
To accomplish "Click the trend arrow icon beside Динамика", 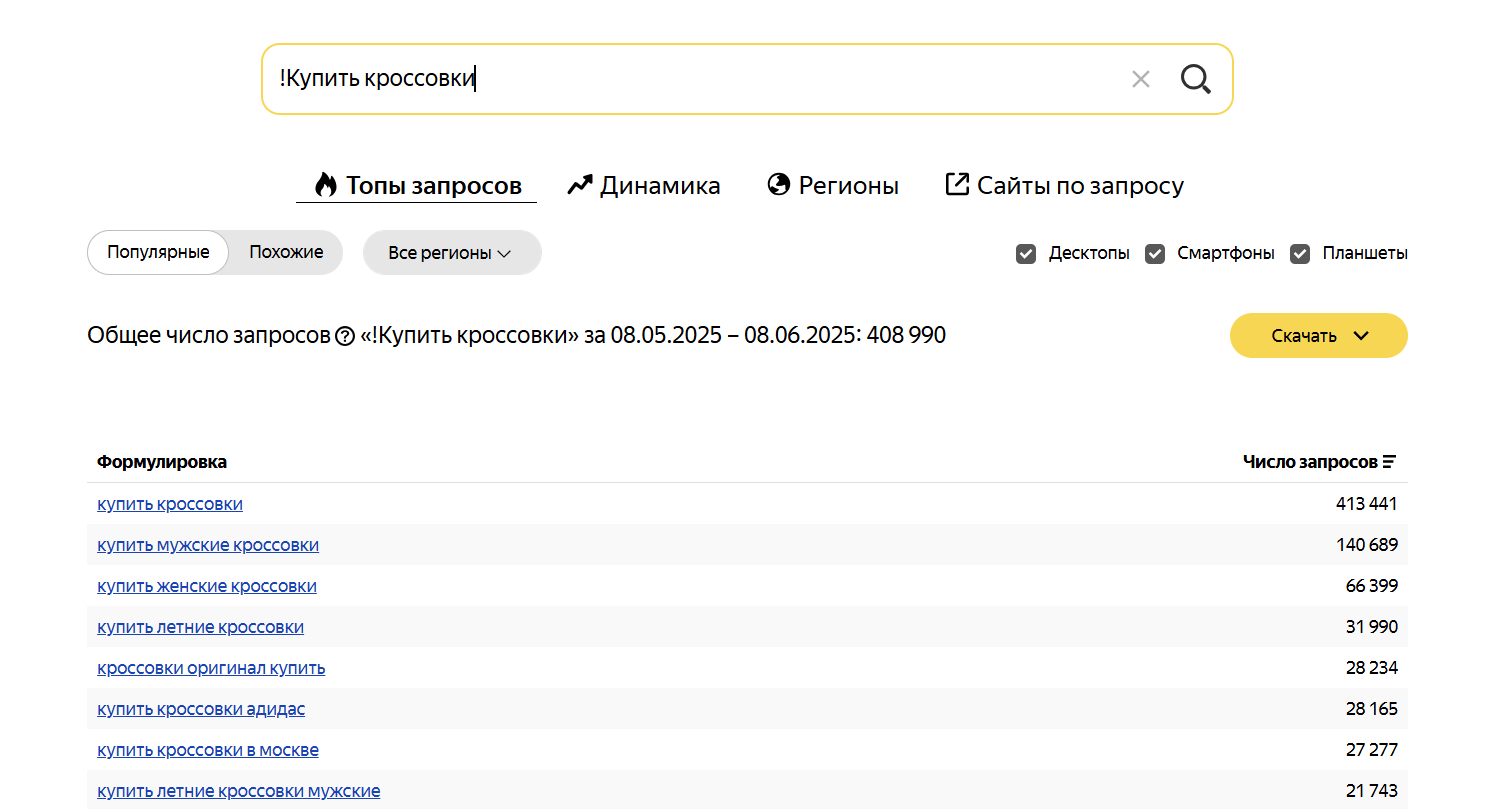I will pos(579,185).
